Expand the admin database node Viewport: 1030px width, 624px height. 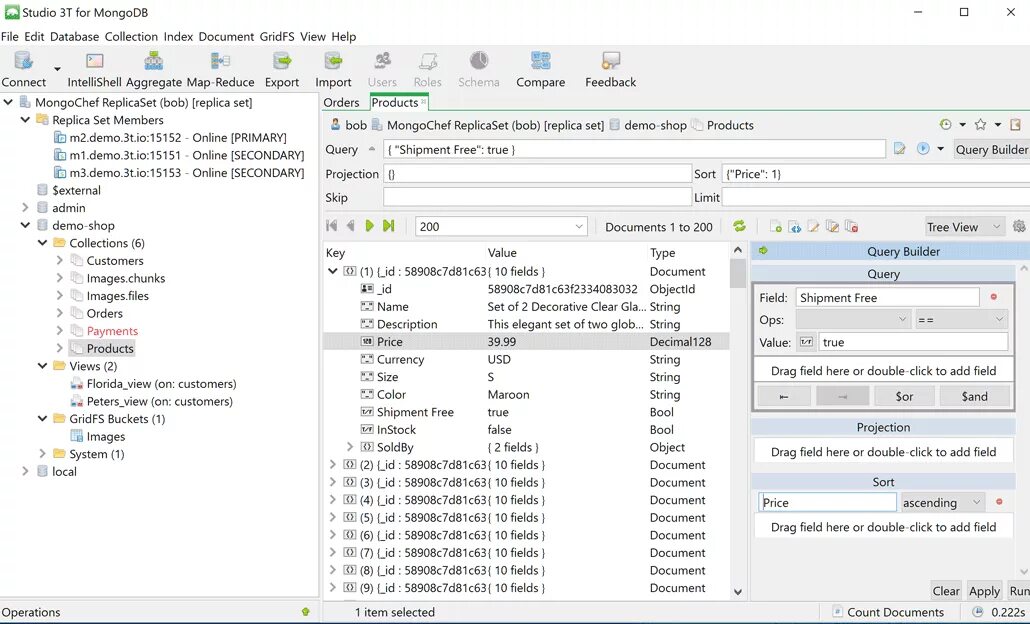(x=25, y=208)
